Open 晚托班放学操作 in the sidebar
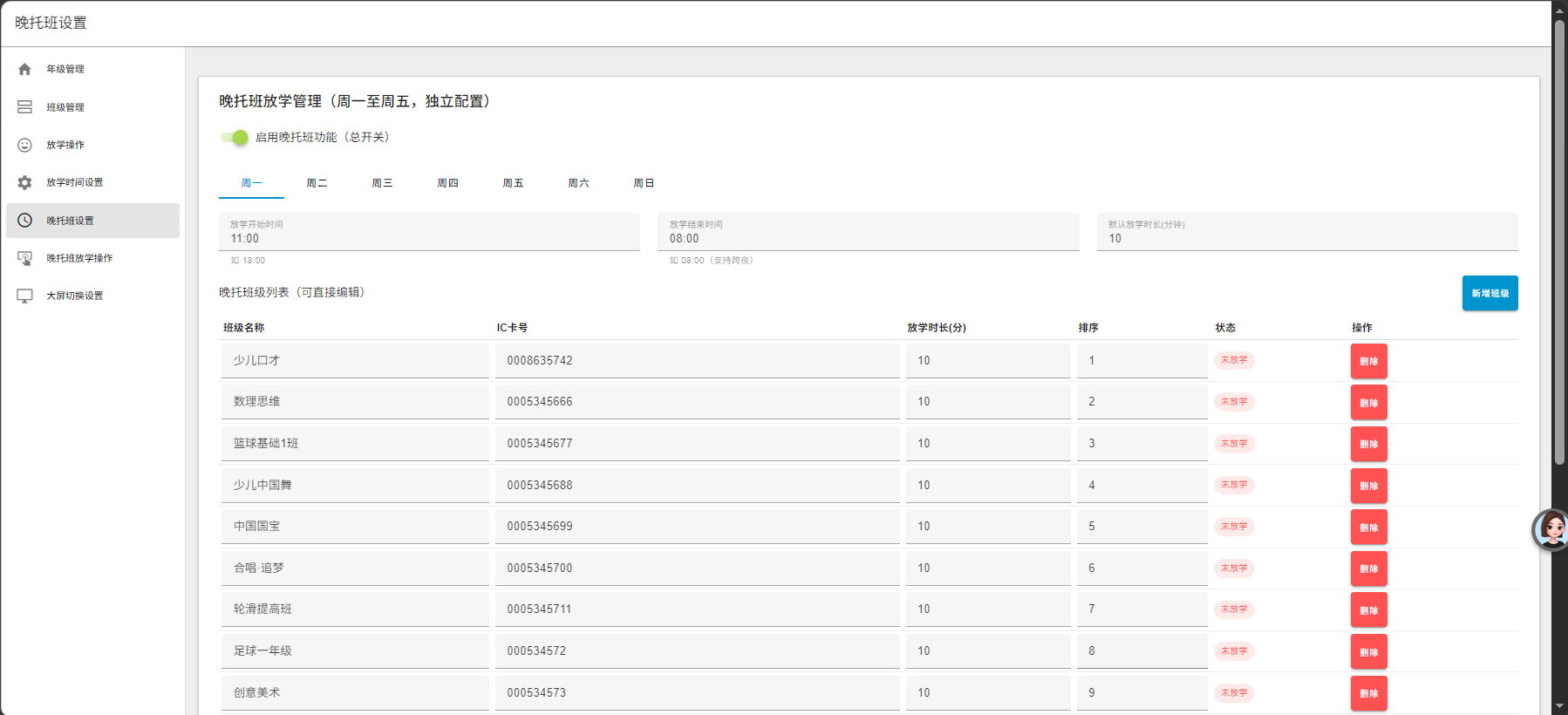1568x715 pixels. (x=92, y=258)
